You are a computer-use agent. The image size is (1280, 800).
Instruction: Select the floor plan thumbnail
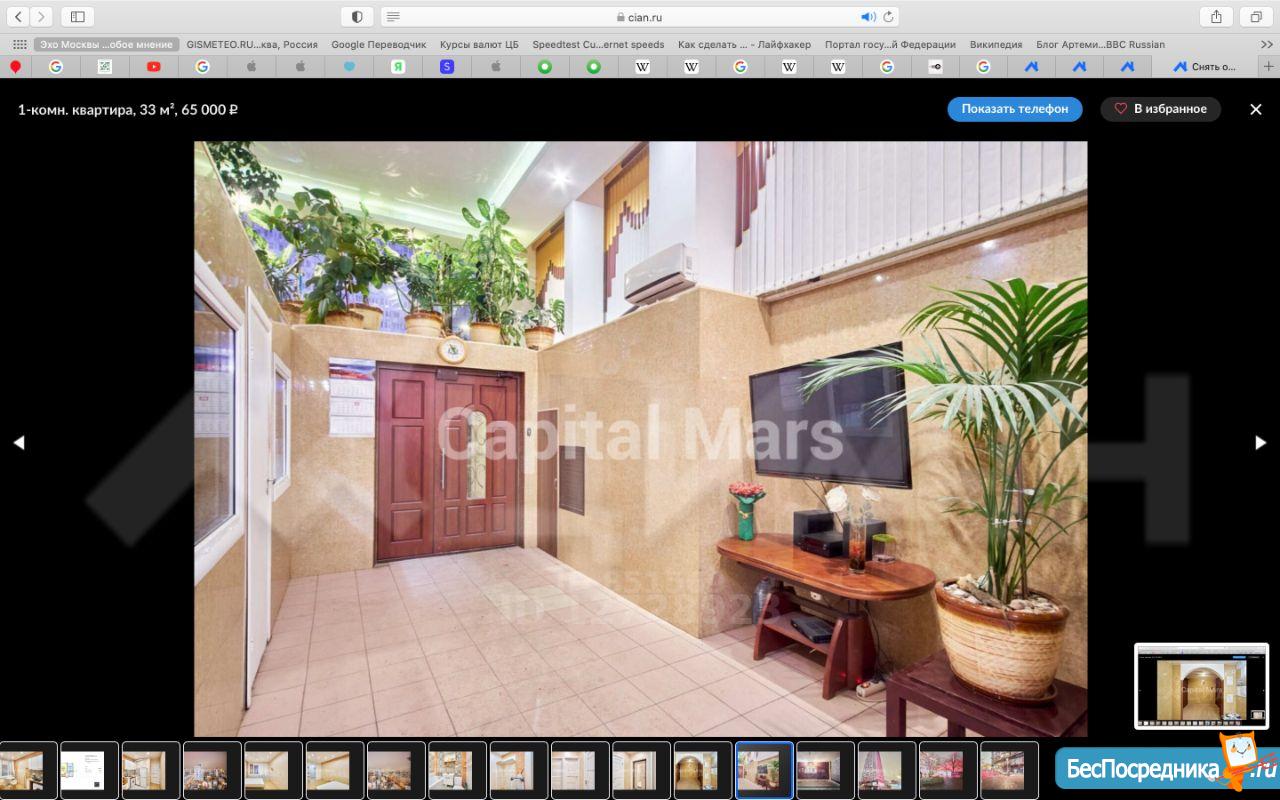click(x=89, y=770)
